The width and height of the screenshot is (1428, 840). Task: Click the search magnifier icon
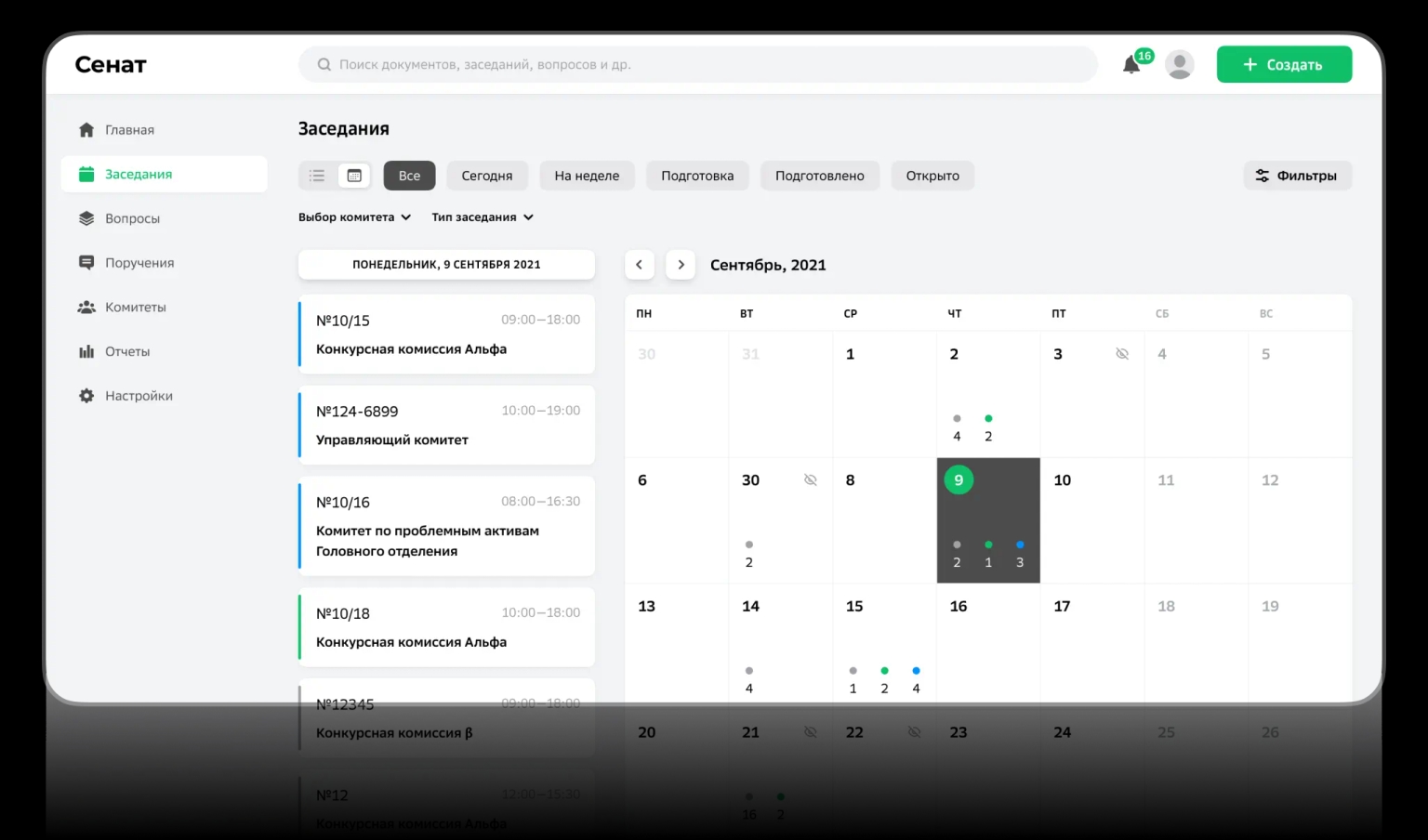(x=324, y=64)
